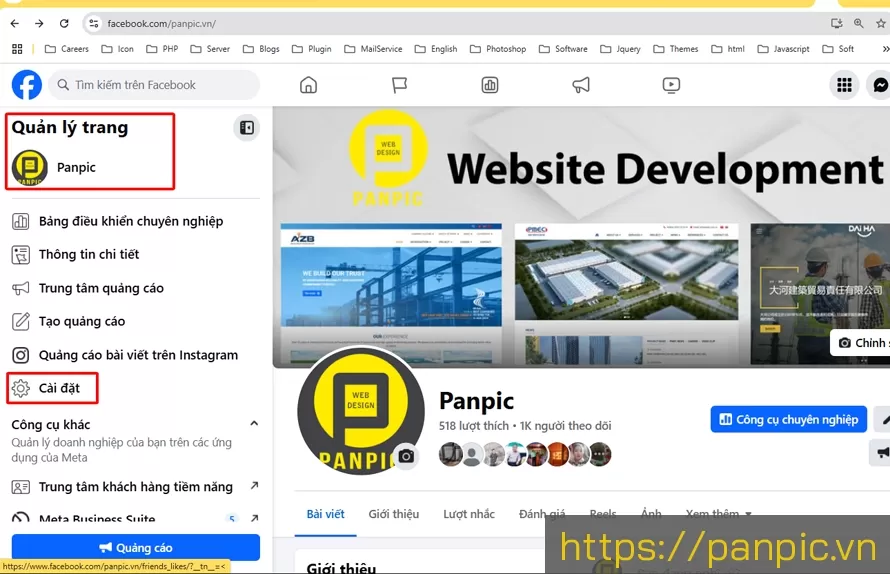The image size is (890, 574).
Task: Click the pencil edit button beside Công cụ chuyên nghiệp
Action: pos(883,420)
